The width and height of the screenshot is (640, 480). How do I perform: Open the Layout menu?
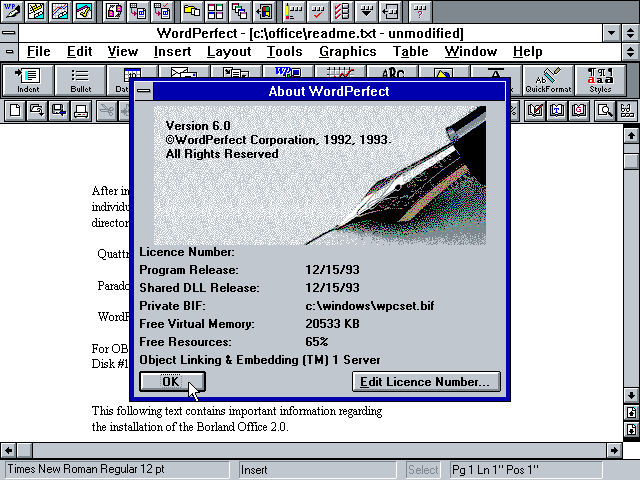point(229,52)
